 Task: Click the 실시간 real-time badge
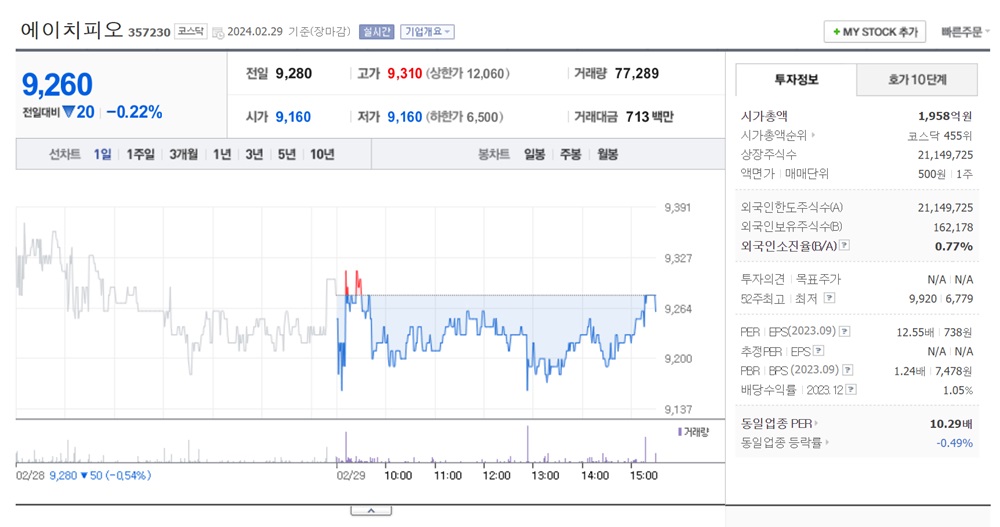click(376, 32)
